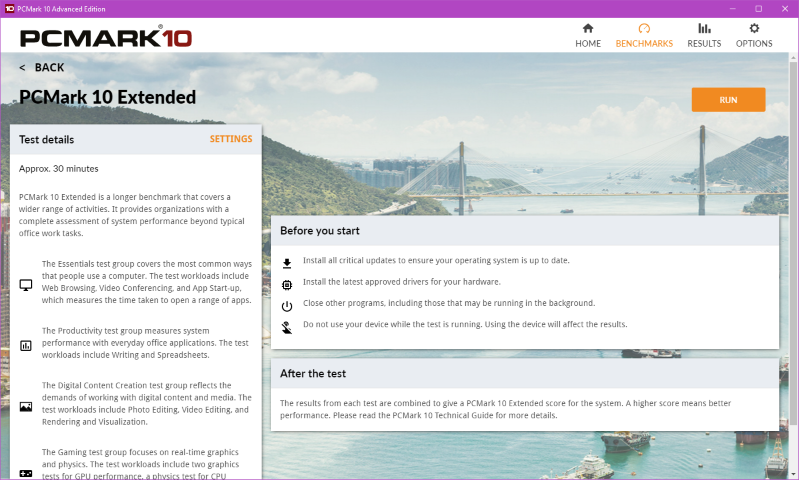Switch to the RESULTS tab label
The image size is (799, 480).
(704, 44)
